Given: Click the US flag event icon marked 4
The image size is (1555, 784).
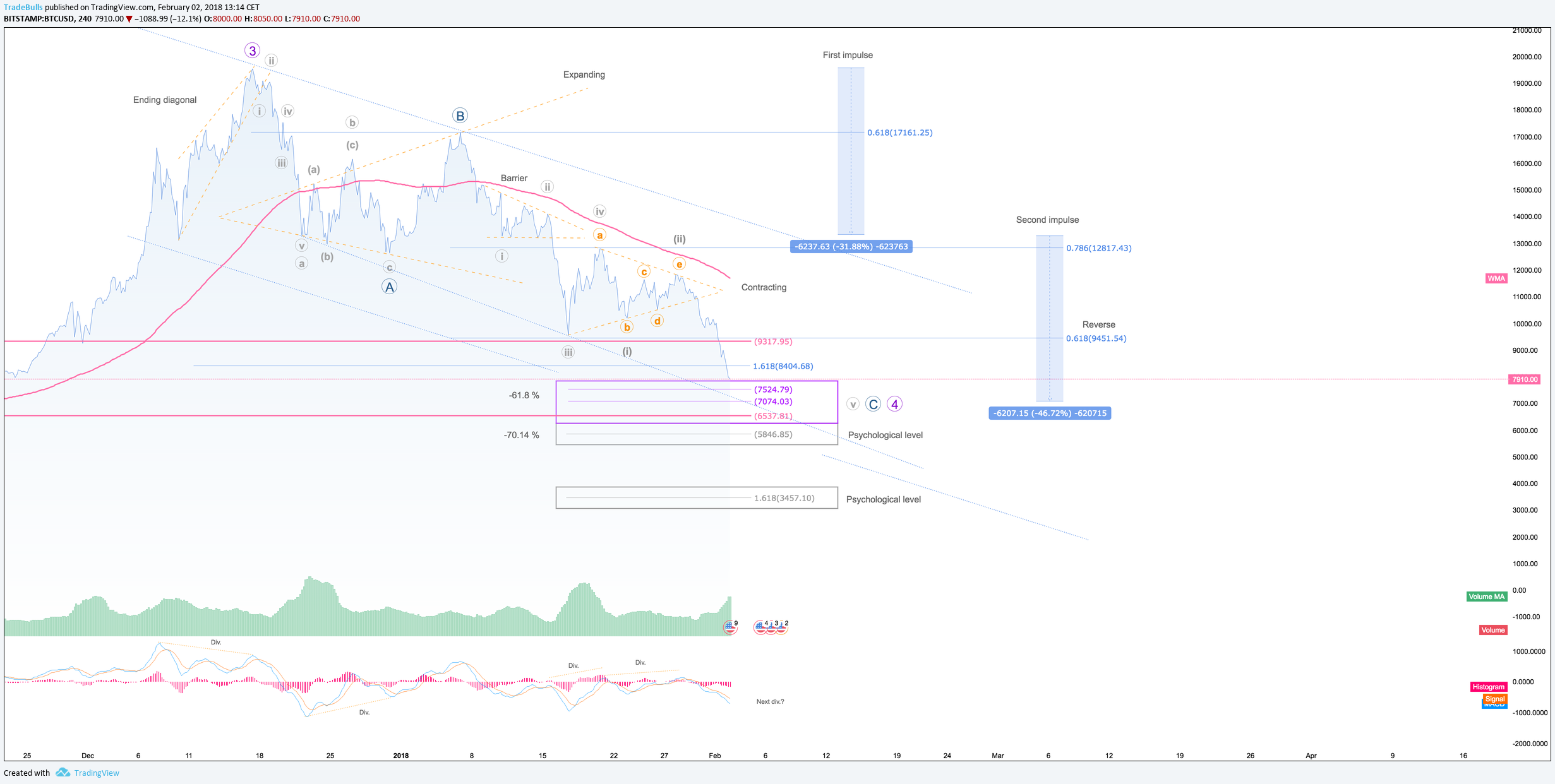Looking at the screenshot, I should [x=760, y=626].
